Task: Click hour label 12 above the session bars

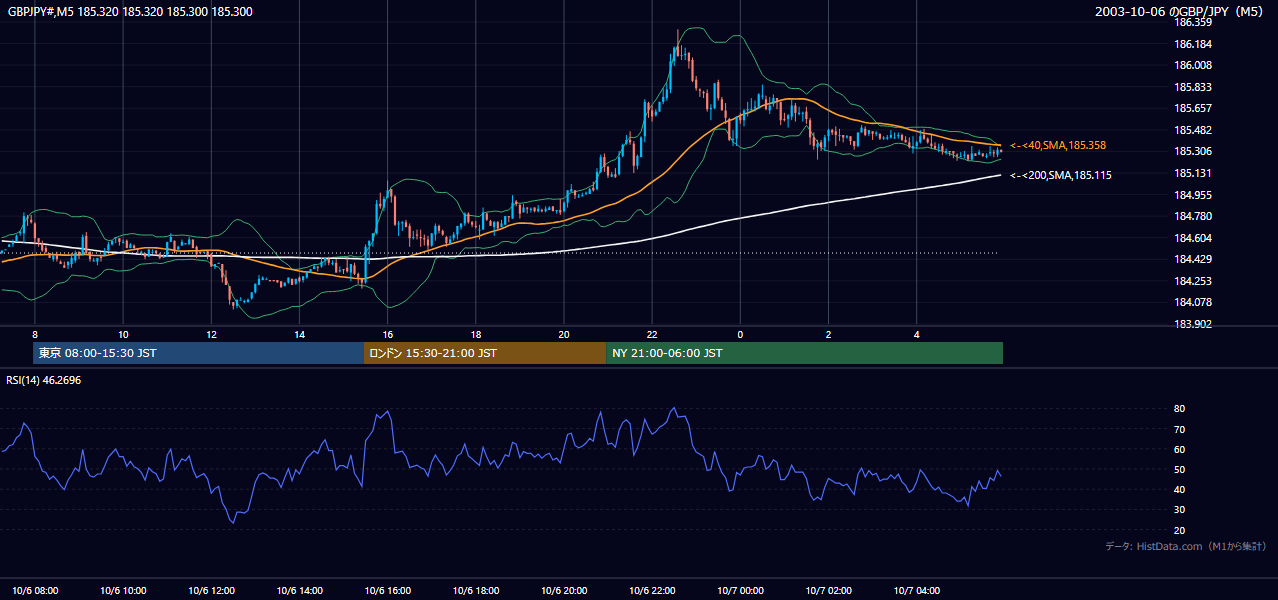Action: [211, 334]
